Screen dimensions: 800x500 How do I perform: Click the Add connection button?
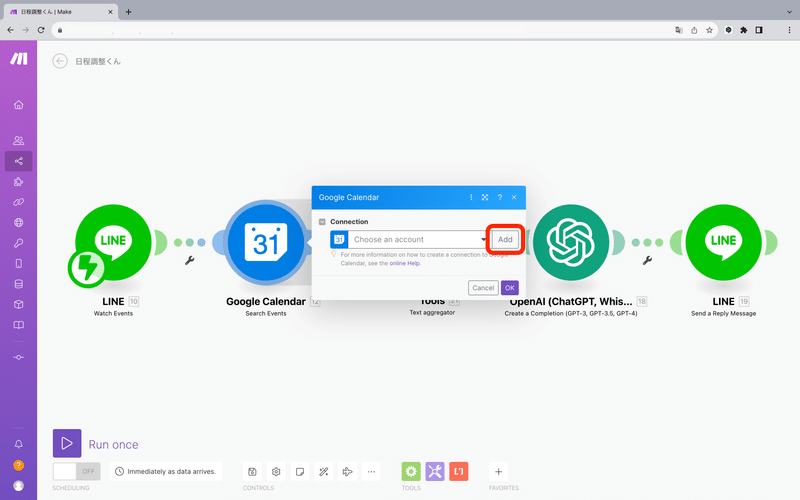click(x=505, y=239)
